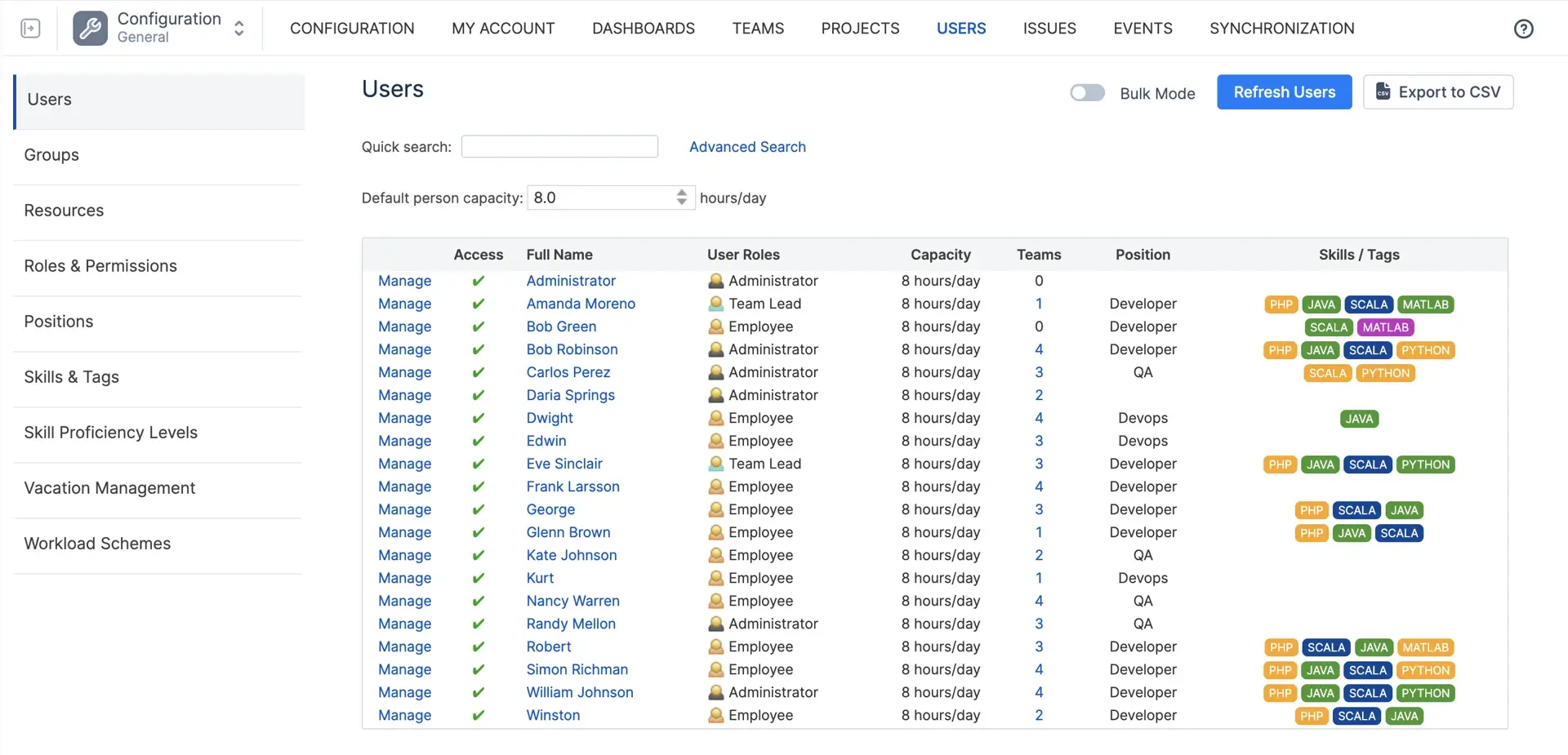Toggle Bulk Mode switch on
The width and height of the screenshot is (1568, 755).
pos(1087,93)
